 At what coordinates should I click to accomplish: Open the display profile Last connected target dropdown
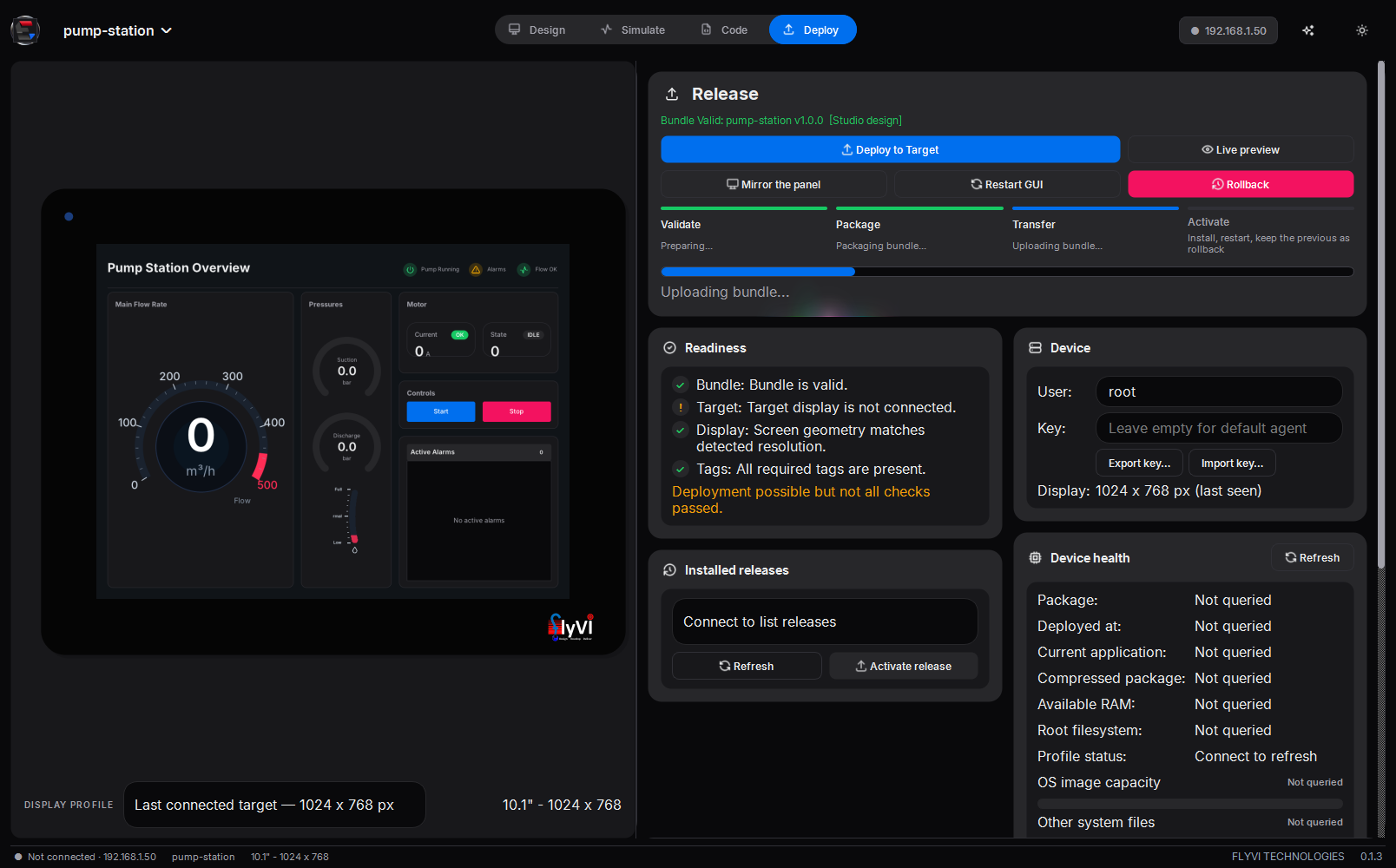pyautogui.click(x=274, y=805)
